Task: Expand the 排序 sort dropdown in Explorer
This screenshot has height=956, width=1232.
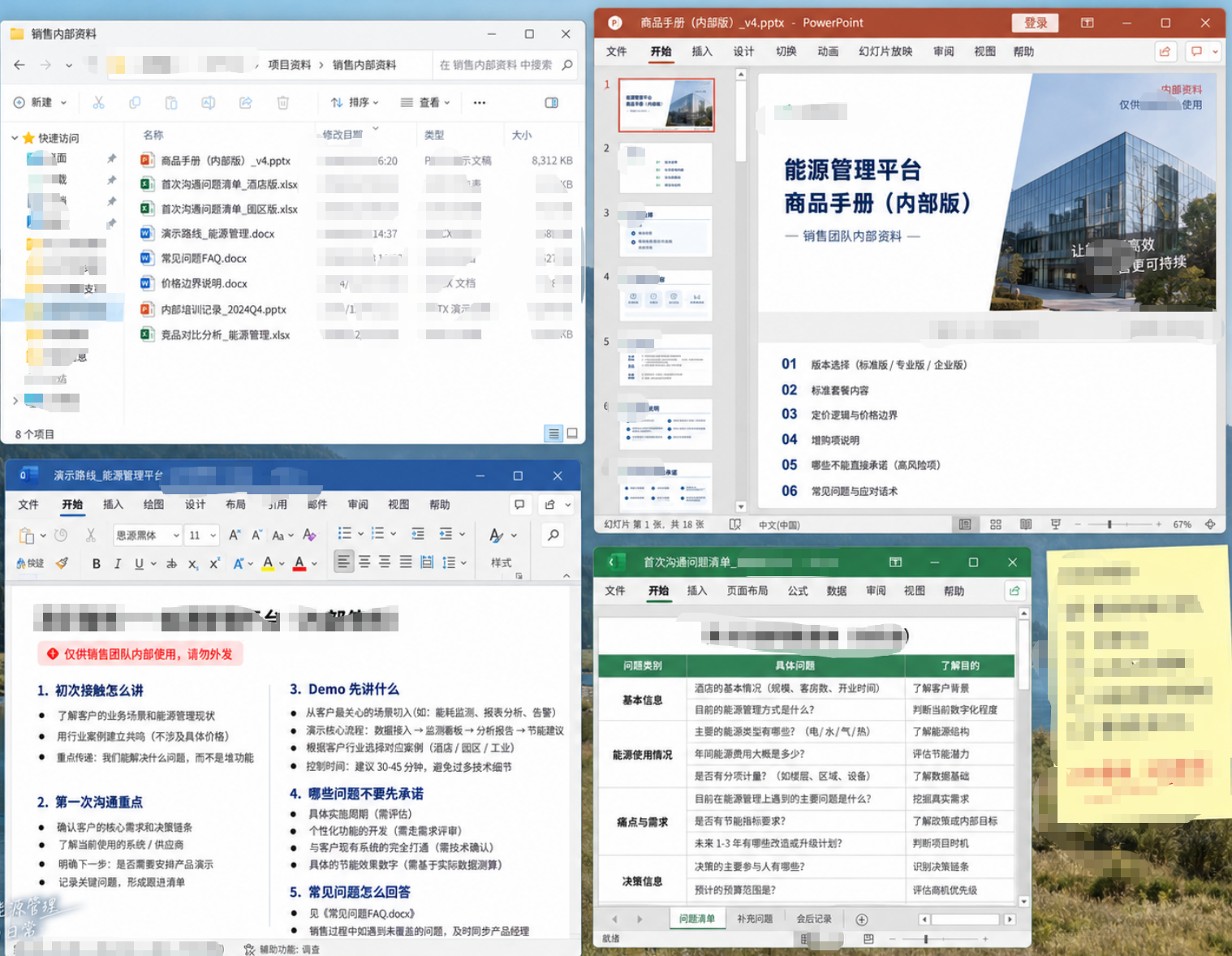Action: point(355,103)
